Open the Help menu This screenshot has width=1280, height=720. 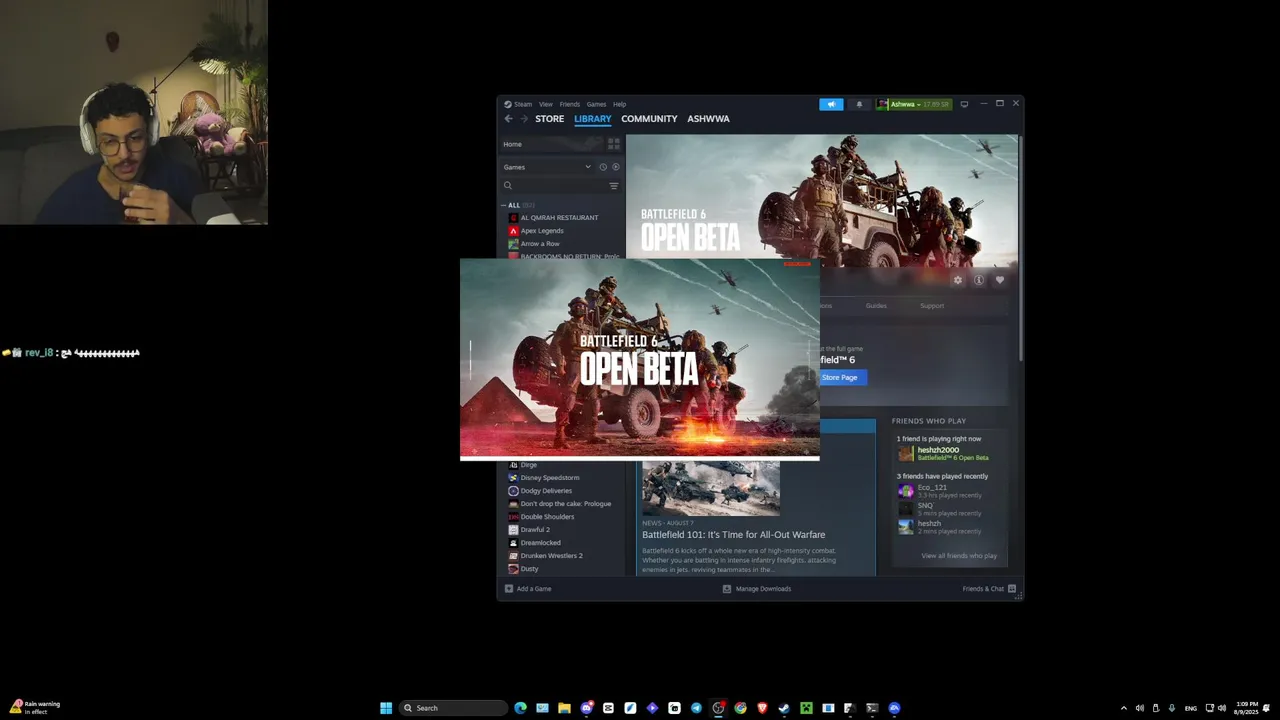point(620,104)
